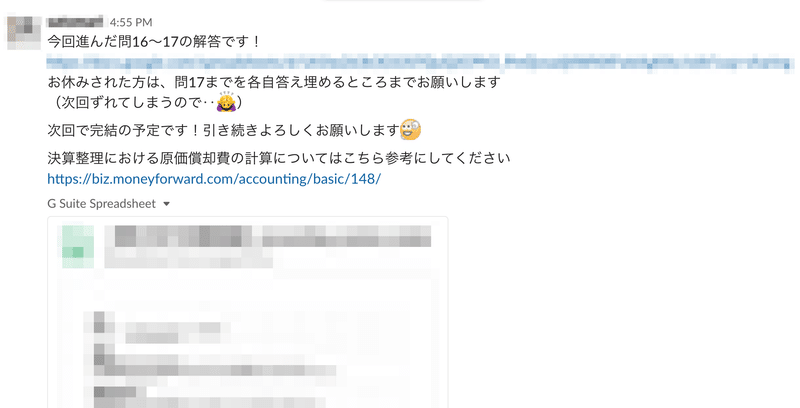Click the line 次回で完結の予定です
The width and height of the screenshot is (800, 408).
223,131
